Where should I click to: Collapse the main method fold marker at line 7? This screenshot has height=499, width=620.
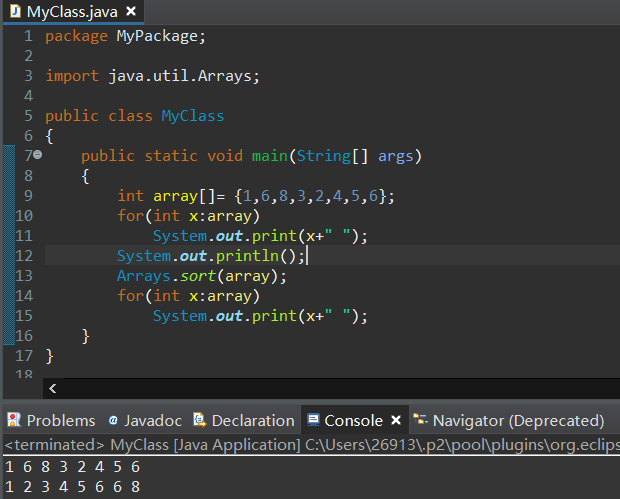[x=38, y=154]
